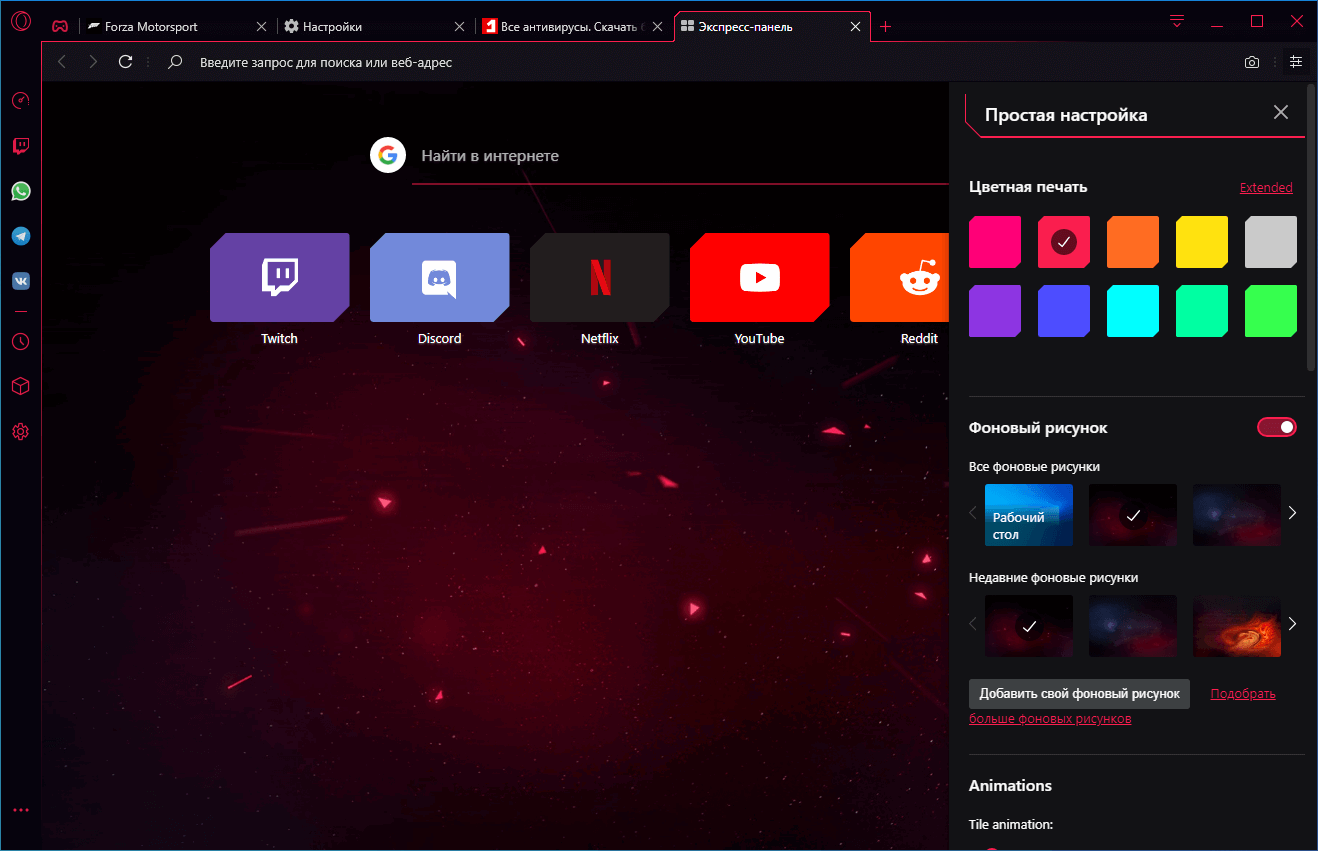Screen dimensions: 1318x851
Task: Launch WhatsApp messenger in the sidebar
Action: pyautogui.click(x=21, y=191)
